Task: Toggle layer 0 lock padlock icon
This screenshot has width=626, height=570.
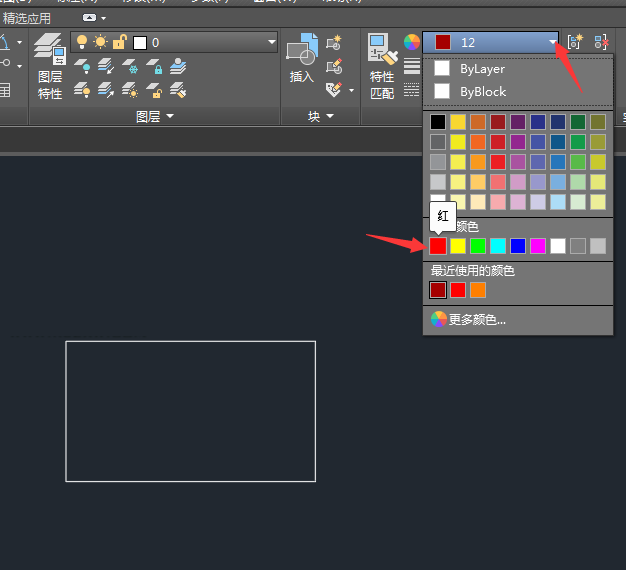Action: point(119,42)
